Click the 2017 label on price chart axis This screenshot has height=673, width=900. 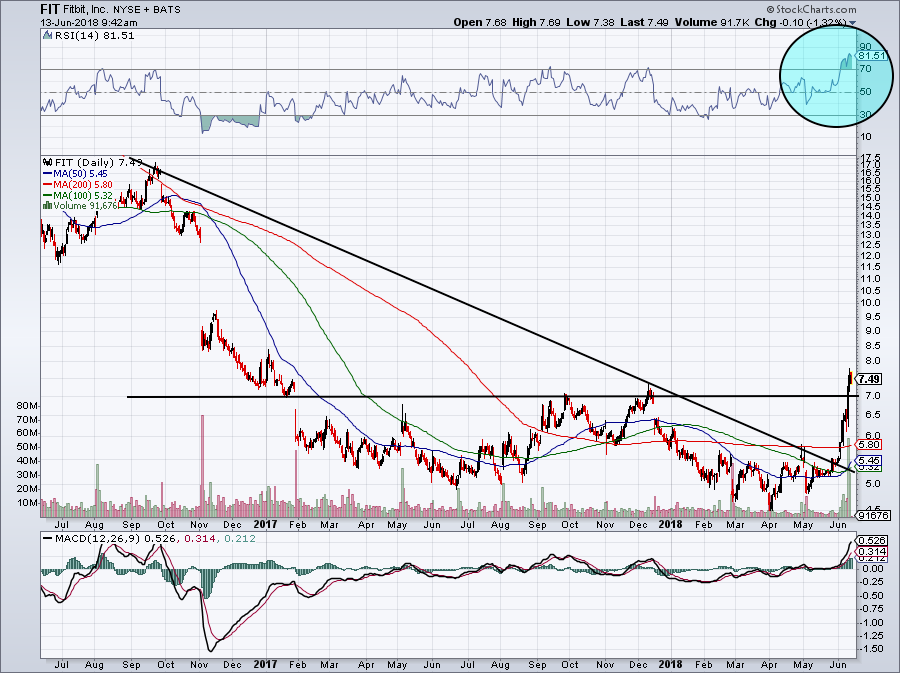tap(264, 524)
